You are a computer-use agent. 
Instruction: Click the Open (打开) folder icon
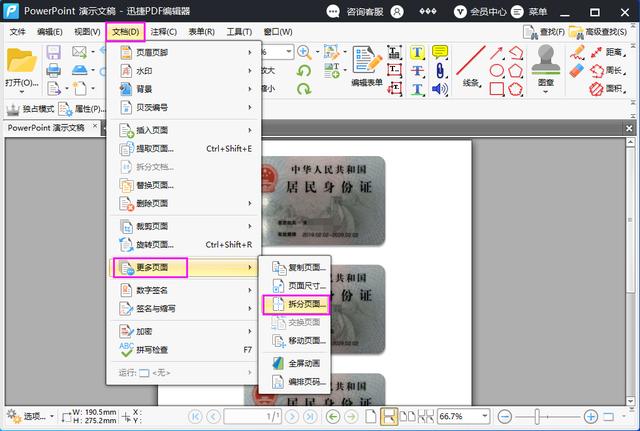point(21,64)
